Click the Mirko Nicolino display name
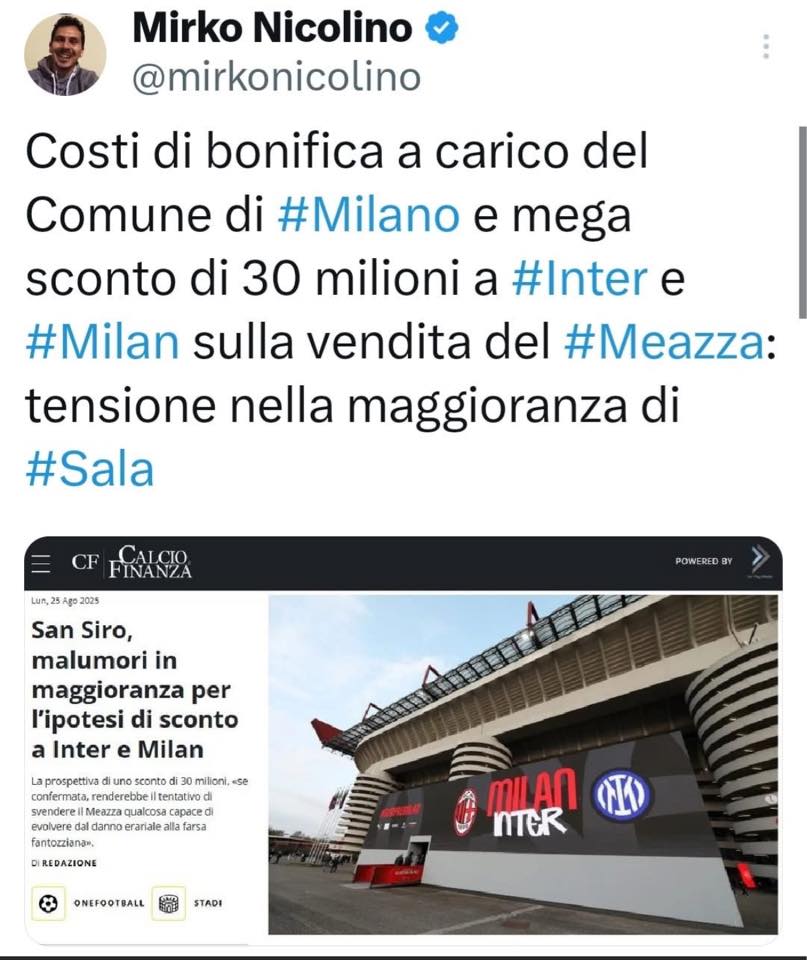The width and height of the screenshot is (807, 960). pos(272,28)
